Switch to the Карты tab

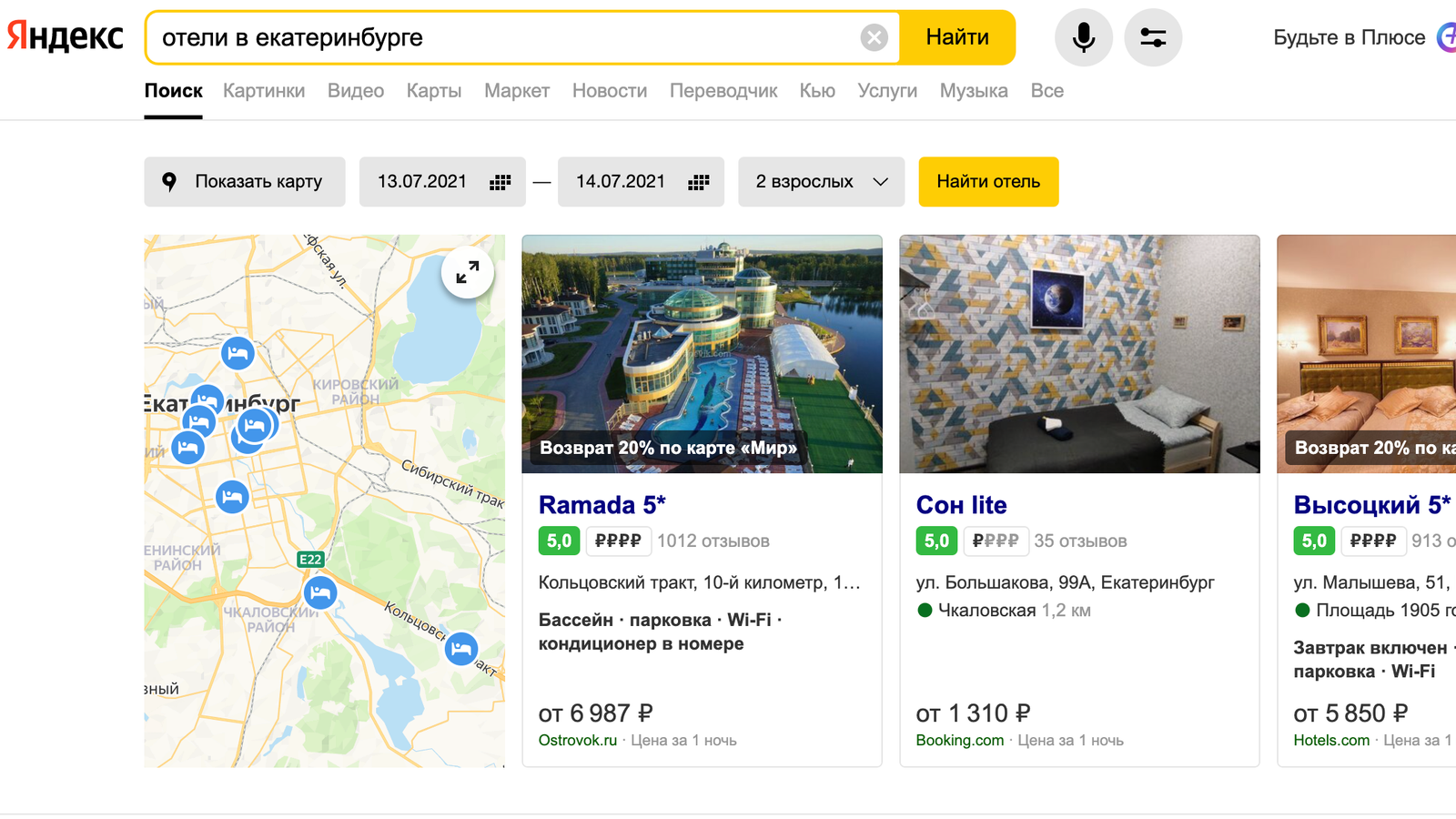pyautogui.click(x=434, y=91)
